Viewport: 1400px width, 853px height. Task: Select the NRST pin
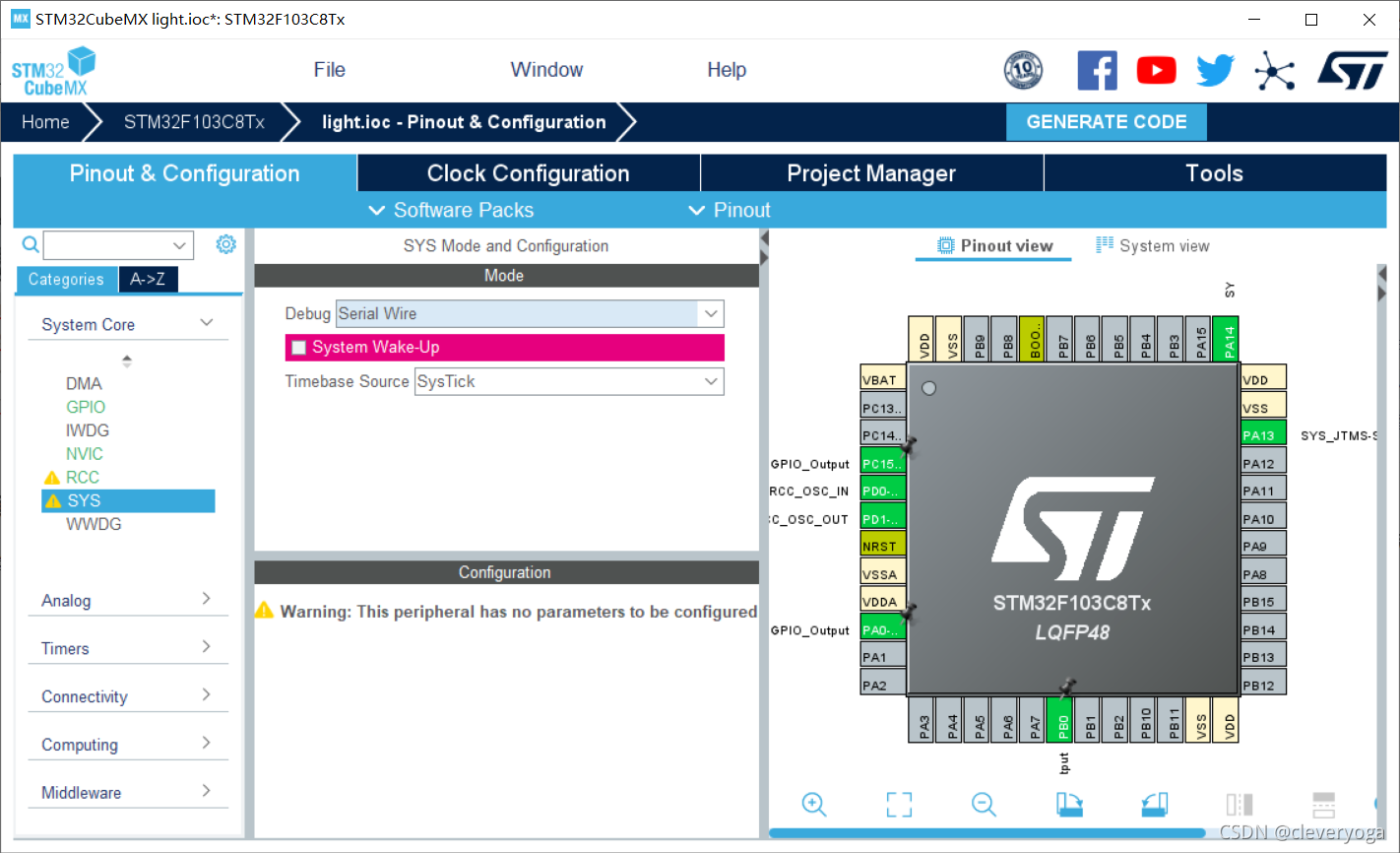pos(883,546)
